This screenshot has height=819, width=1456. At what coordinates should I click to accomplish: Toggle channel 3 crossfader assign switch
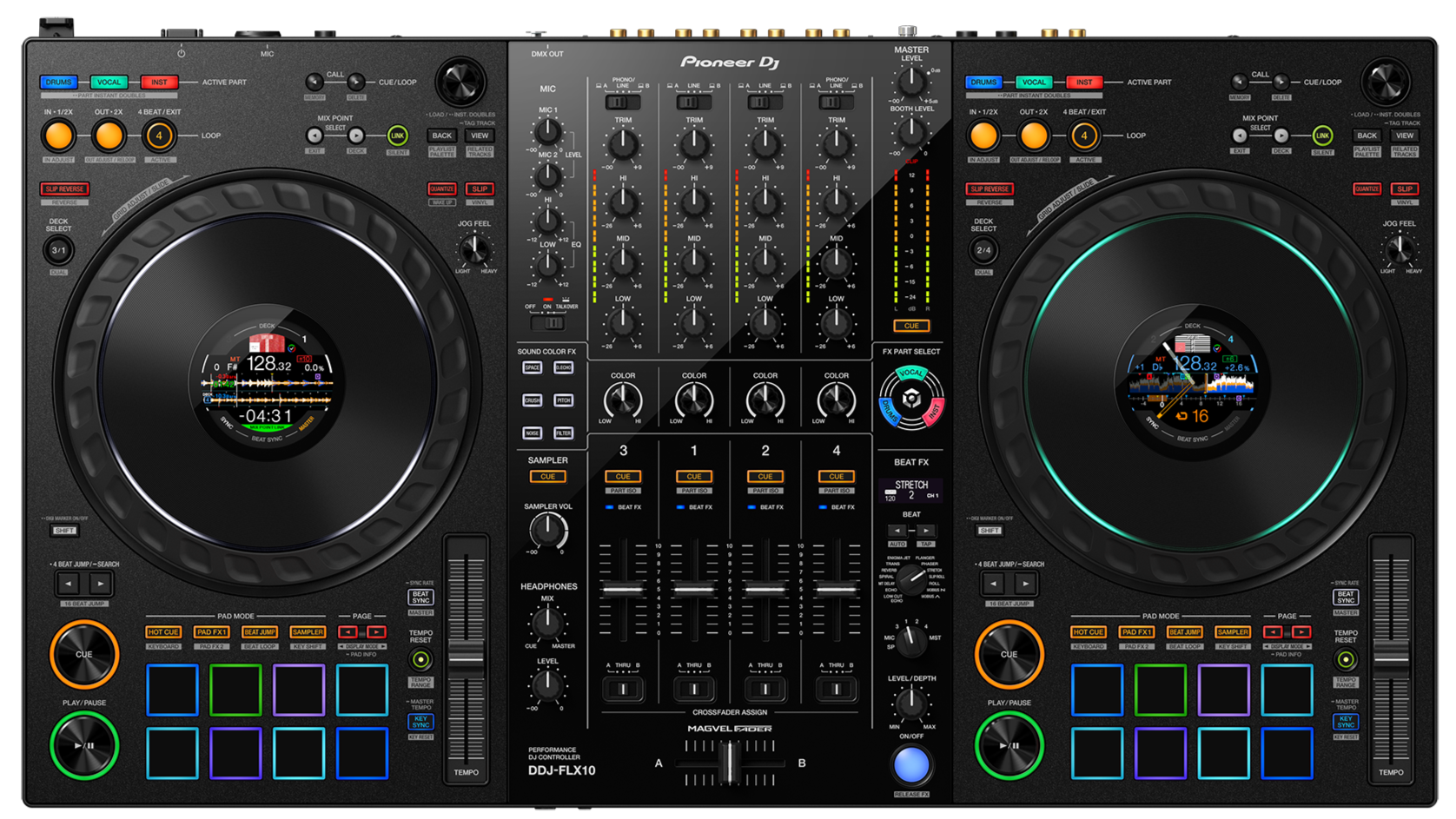pos(623,689)
